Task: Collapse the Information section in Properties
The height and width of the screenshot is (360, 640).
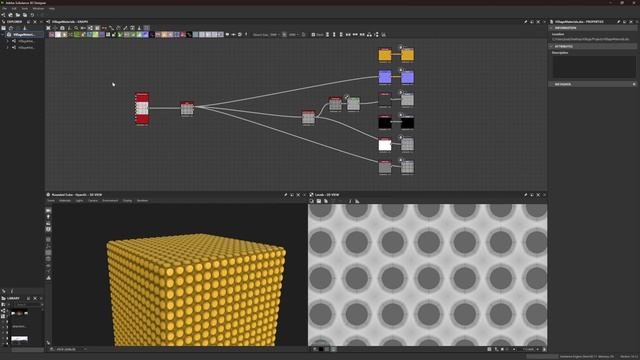Action: click(x=551, y=28)
